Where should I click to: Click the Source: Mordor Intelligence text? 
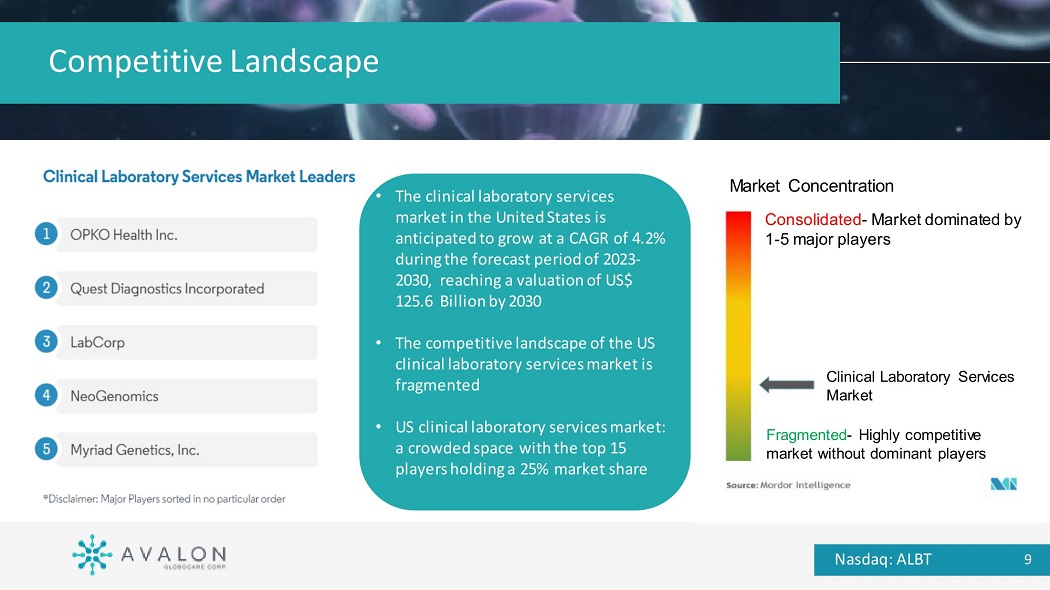788,485
